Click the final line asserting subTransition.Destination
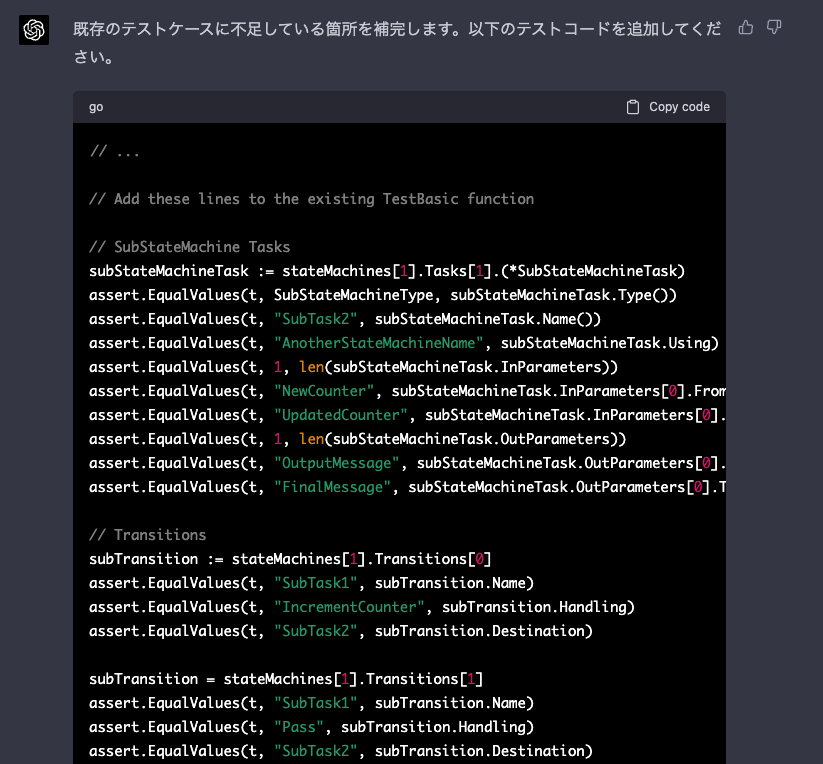Image resolution: width=823 pixels, height=764 pixels. (x=341, y=751)
